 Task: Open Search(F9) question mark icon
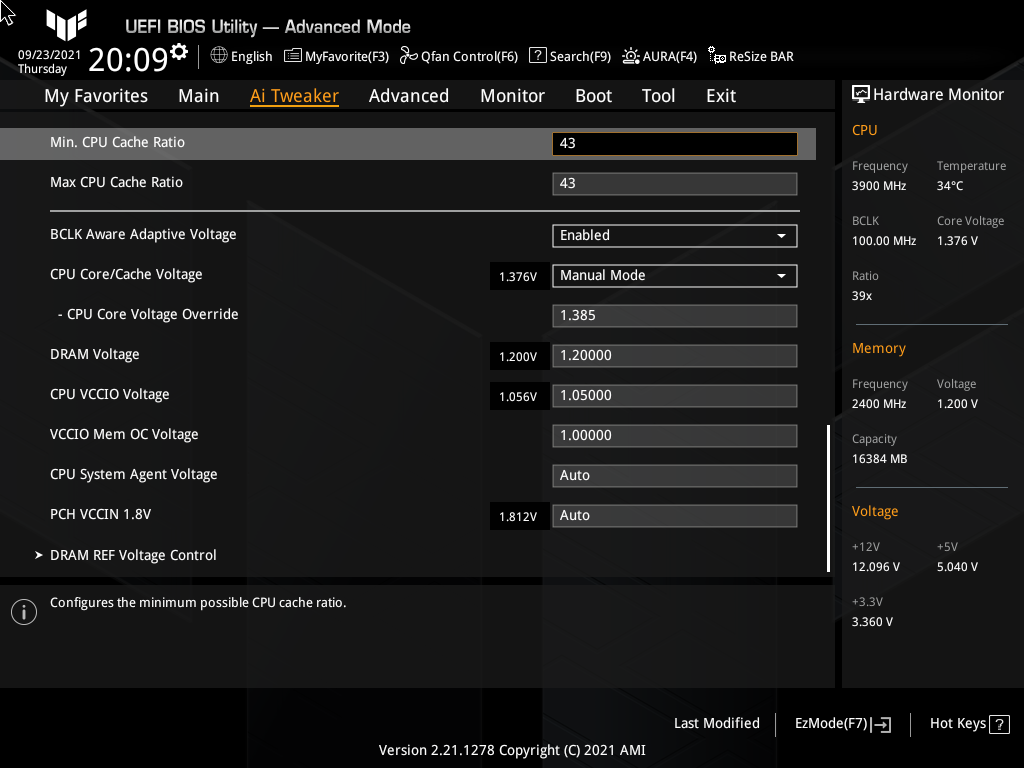[x=537, y=56]
